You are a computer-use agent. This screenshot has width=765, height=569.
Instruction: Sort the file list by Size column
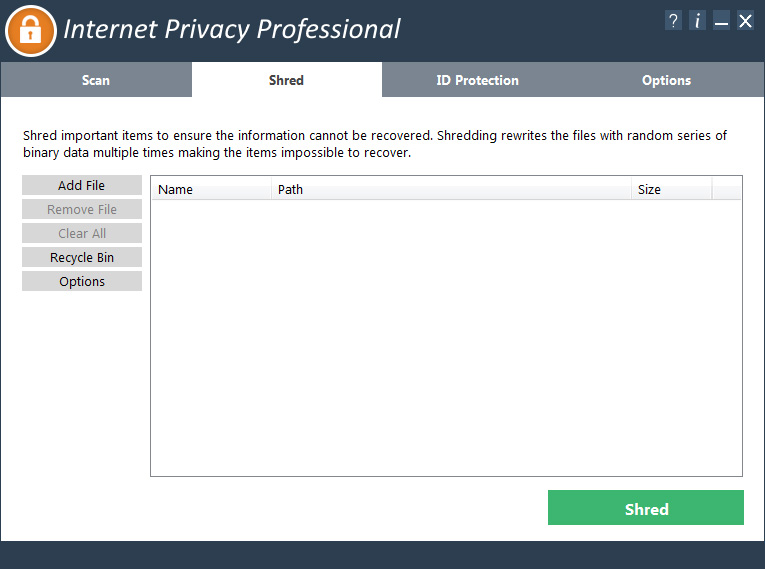tap(670, 189)
